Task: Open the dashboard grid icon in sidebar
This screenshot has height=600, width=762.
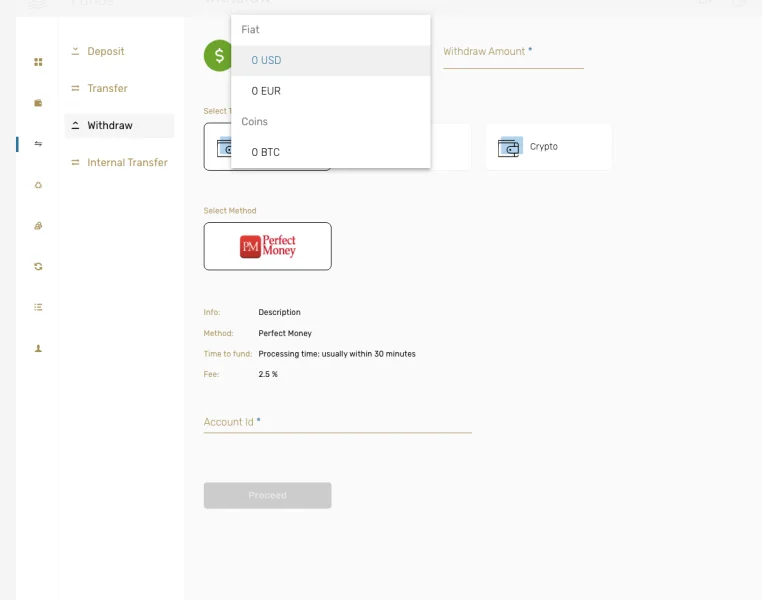Action: [38, 62]
